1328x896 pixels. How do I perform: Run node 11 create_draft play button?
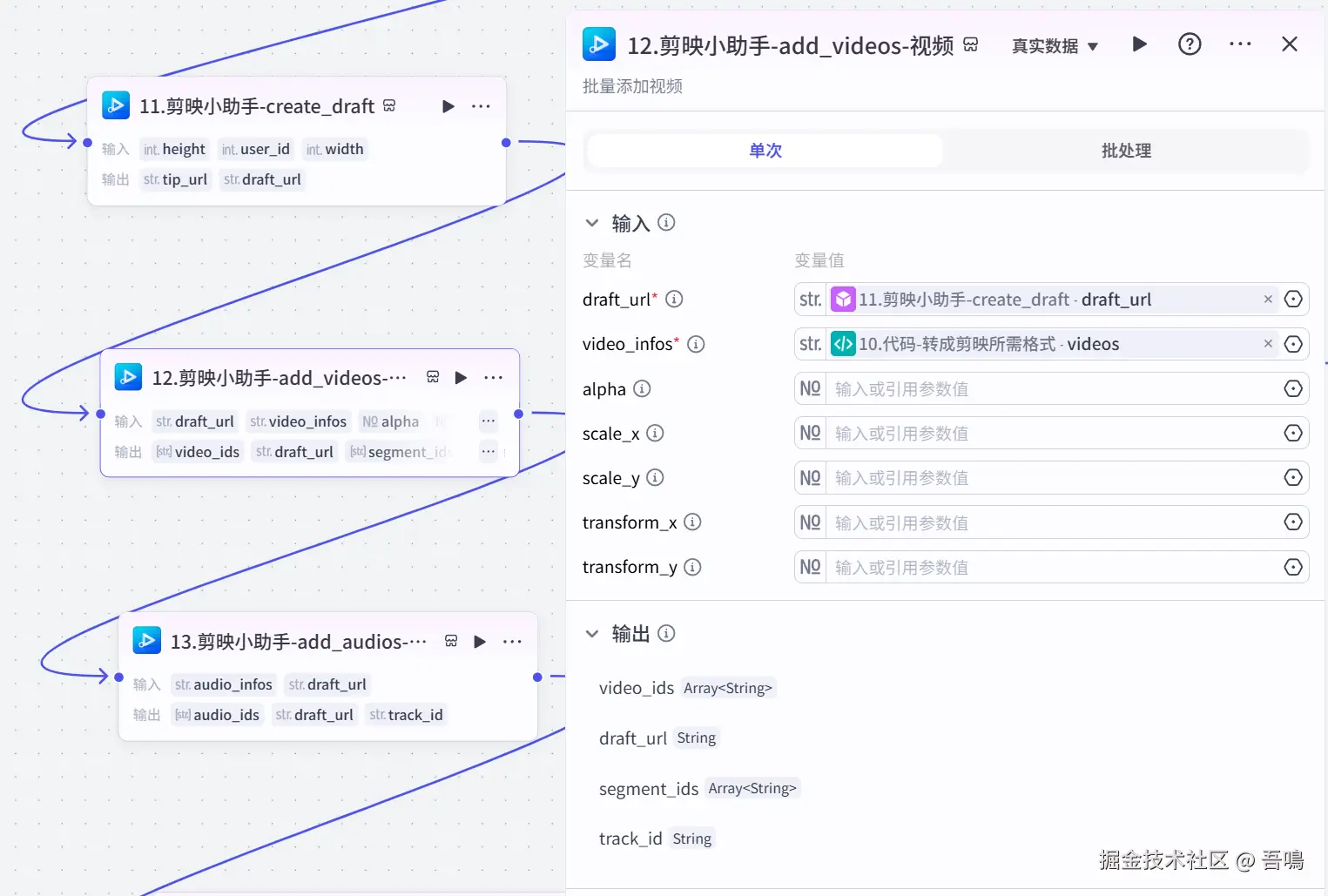click(448, 106)
